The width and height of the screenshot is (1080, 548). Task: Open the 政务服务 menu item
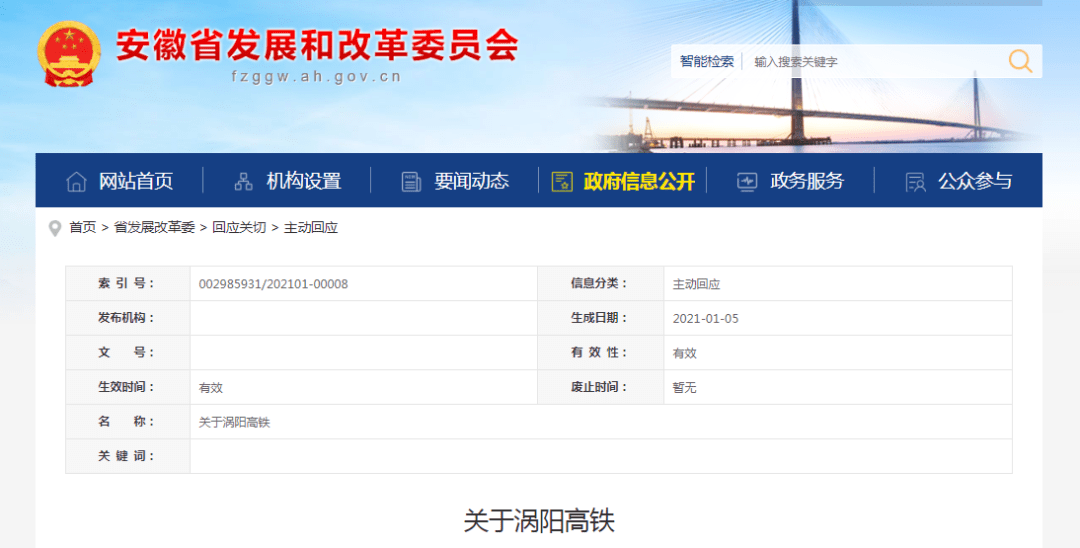pyautogui.click(x=807, y=181)
